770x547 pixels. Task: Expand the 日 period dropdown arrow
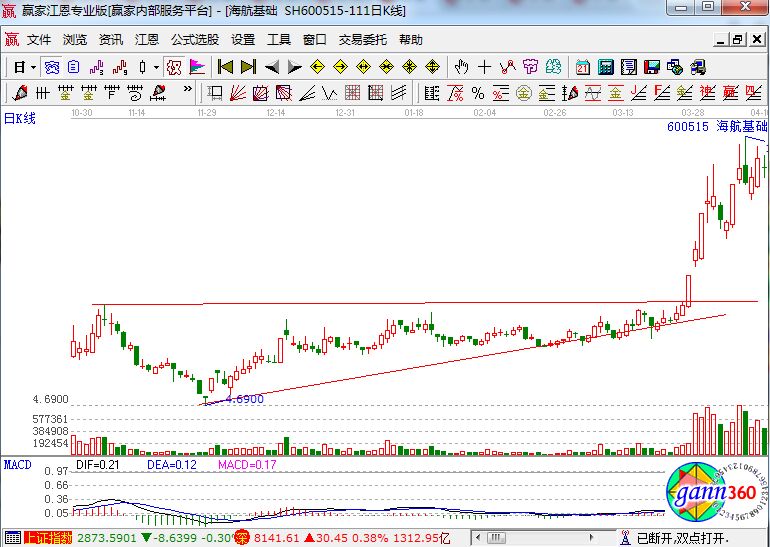point(33,67)
